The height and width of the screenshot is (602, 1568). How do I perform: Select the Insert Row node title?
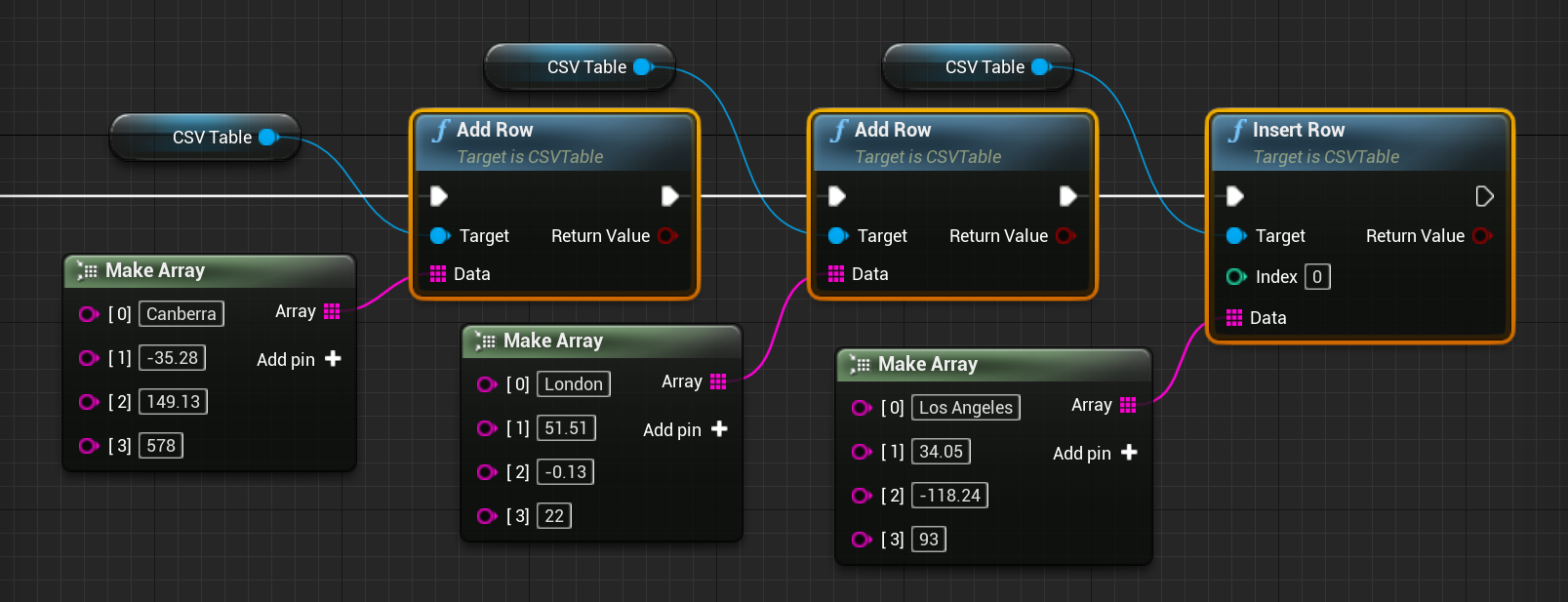[1298, 131]
